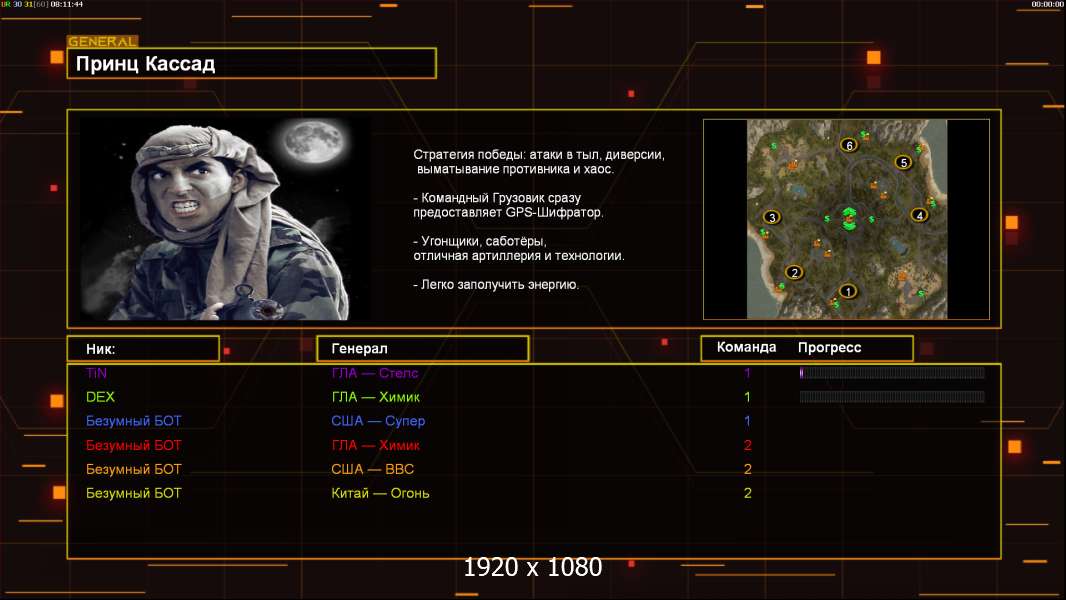
Task: Click the green central supply icon on map
Action: pos(848,218)
